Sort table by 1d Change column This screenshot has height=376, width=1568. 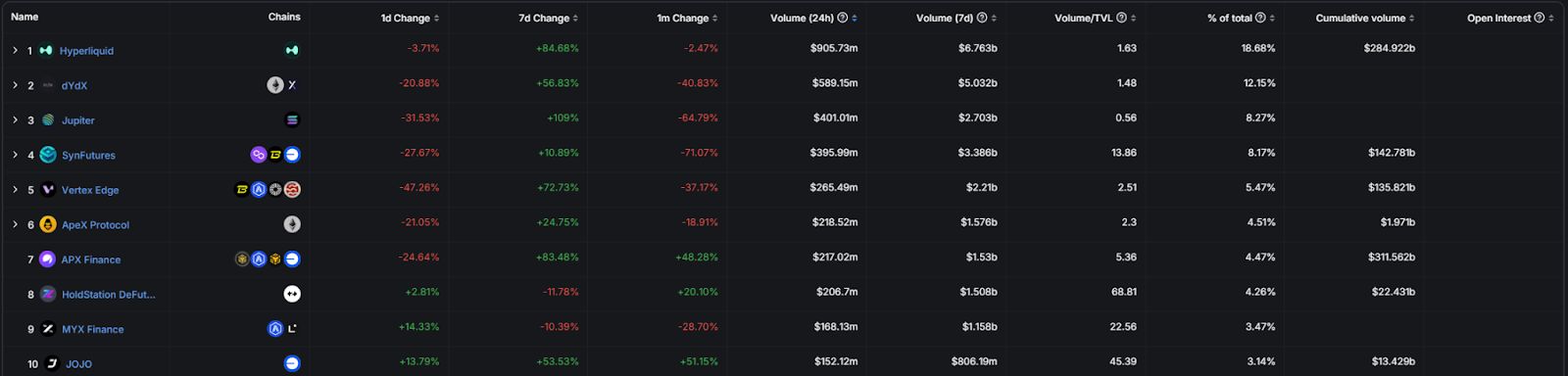pos(410,18)
